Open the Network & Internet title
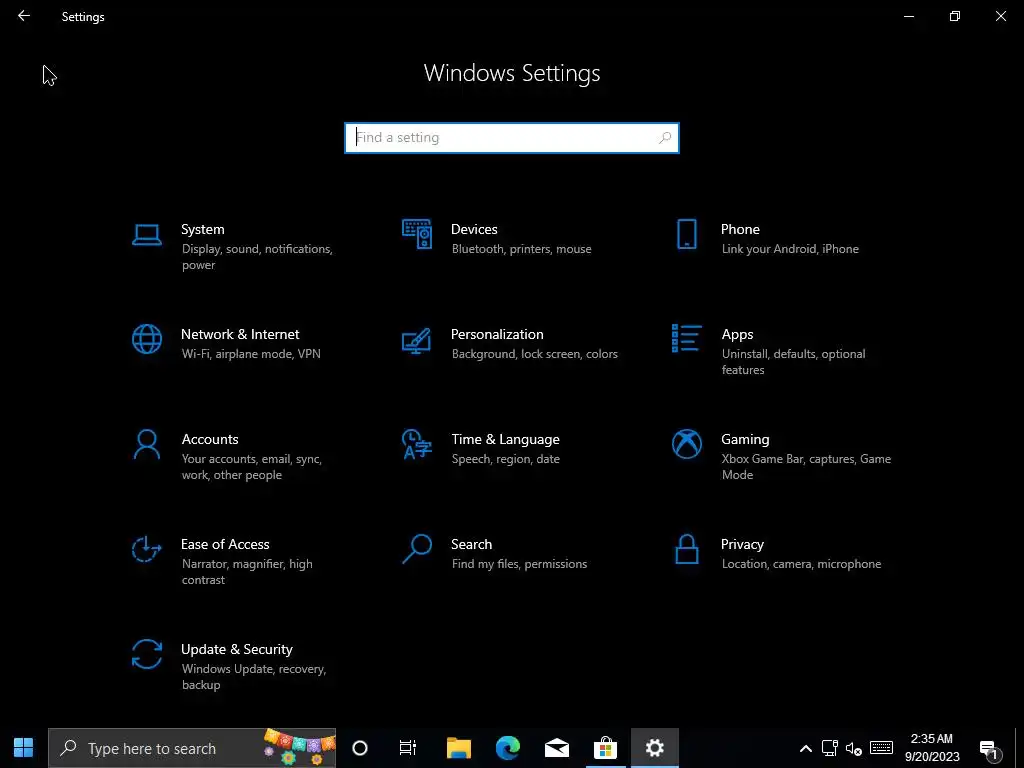Screen dimensions: 1024x768 coord(240,334)
